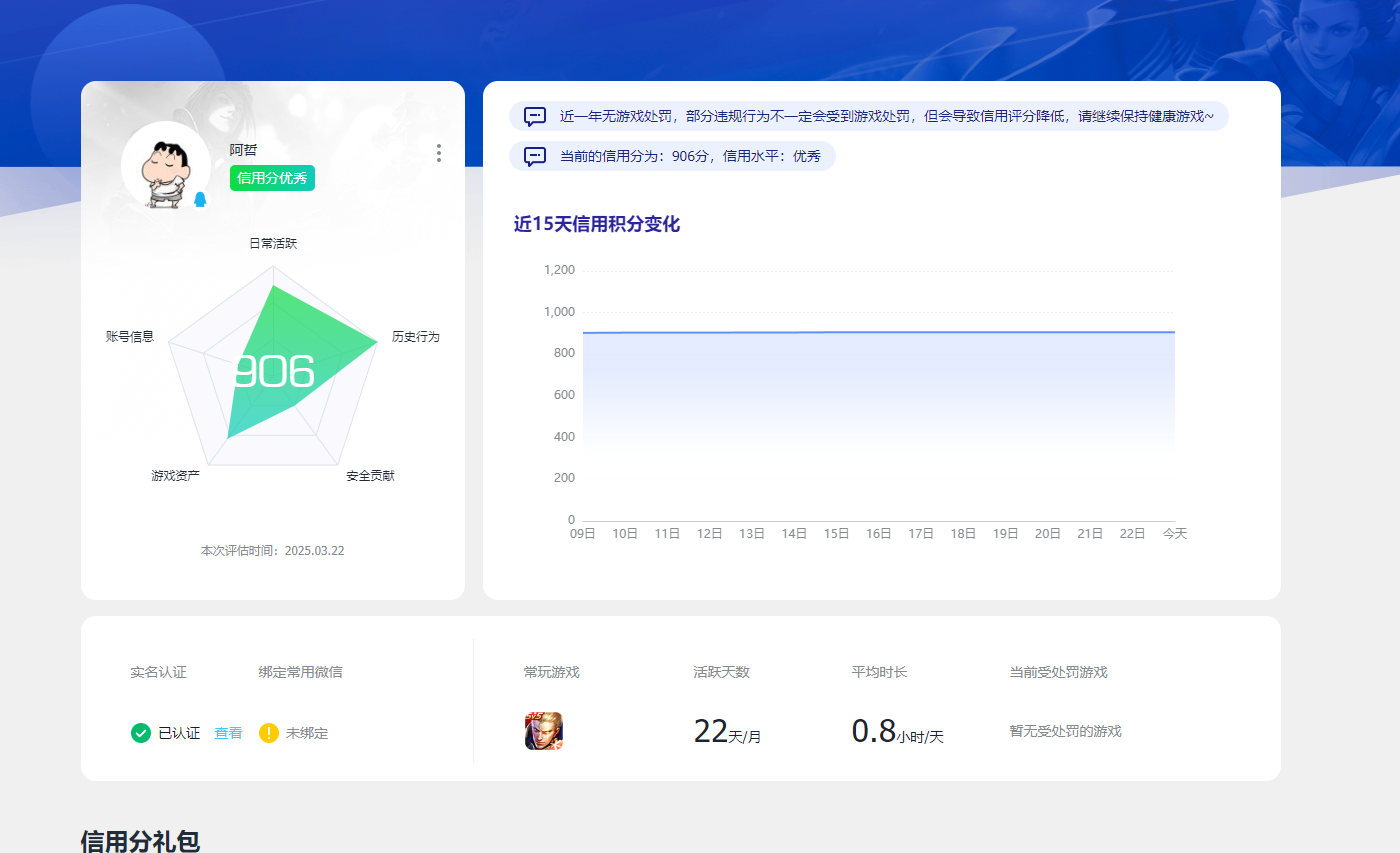Screen dimensions: 1400x853
Task: Click the 日常活跃 radar label
Action: pyautogui.click(x=273, y=243)
